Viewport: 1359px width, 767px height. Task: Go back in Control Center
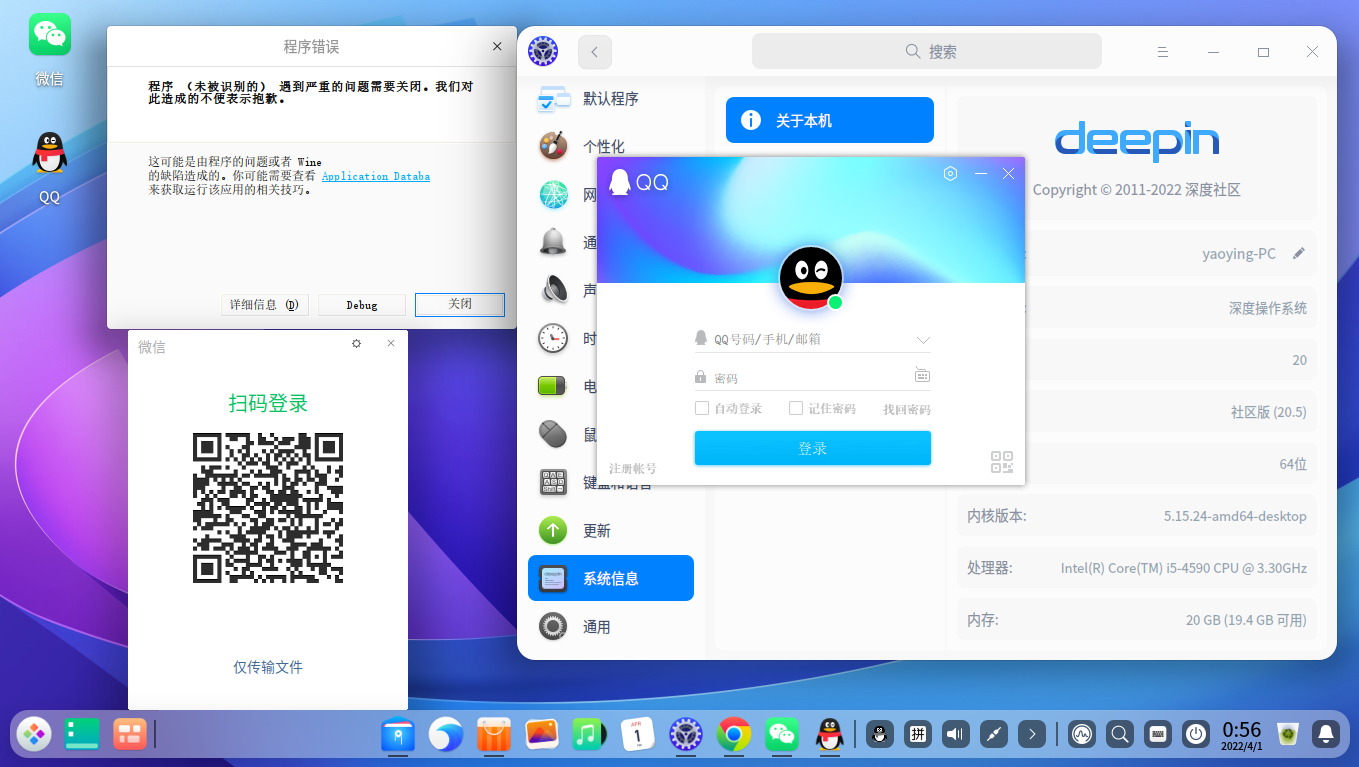coord(595,52)
